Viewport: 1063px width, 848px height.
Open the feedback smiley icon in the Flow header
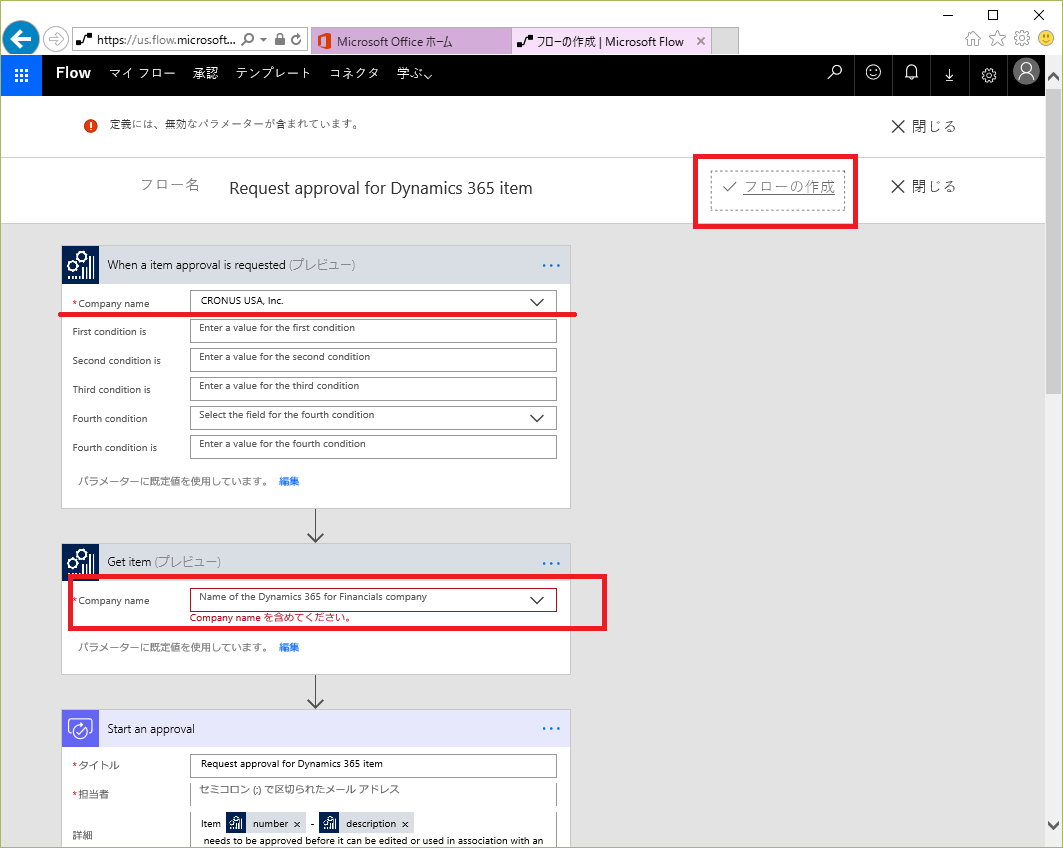click(873, 72)
